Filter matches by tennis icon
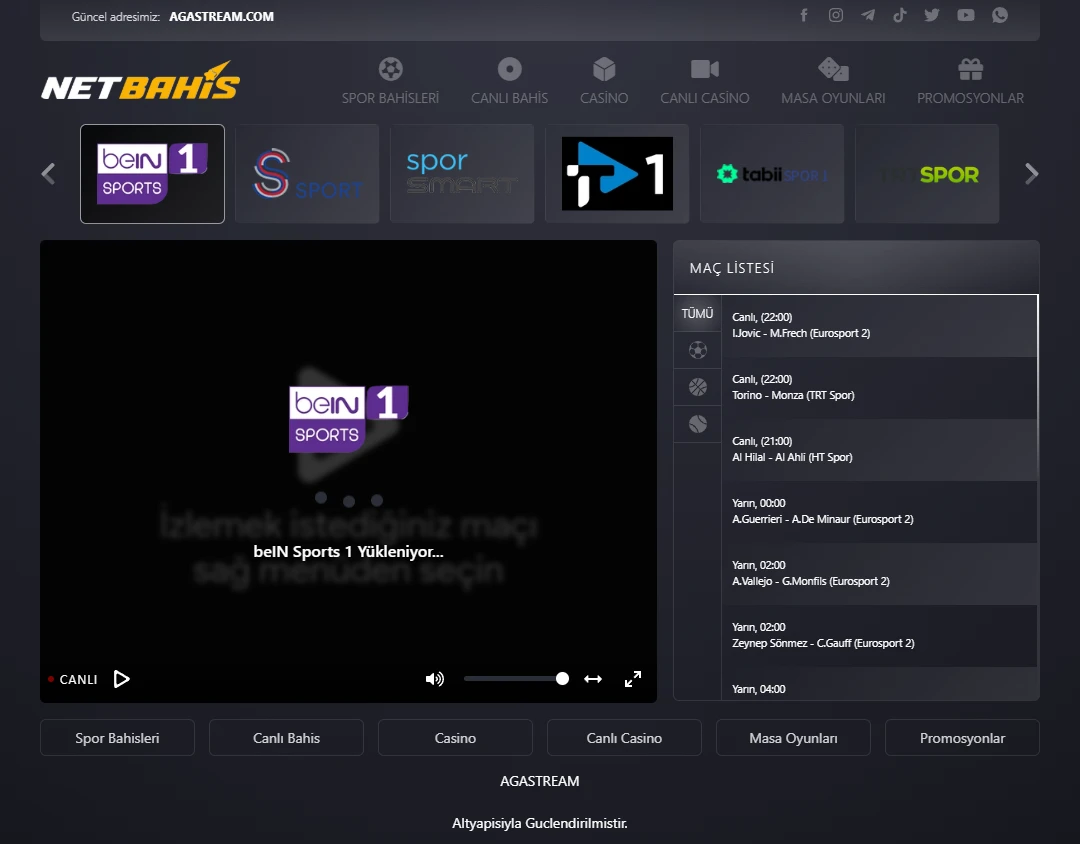This screenshot has width=1080, height=844. 698,424
